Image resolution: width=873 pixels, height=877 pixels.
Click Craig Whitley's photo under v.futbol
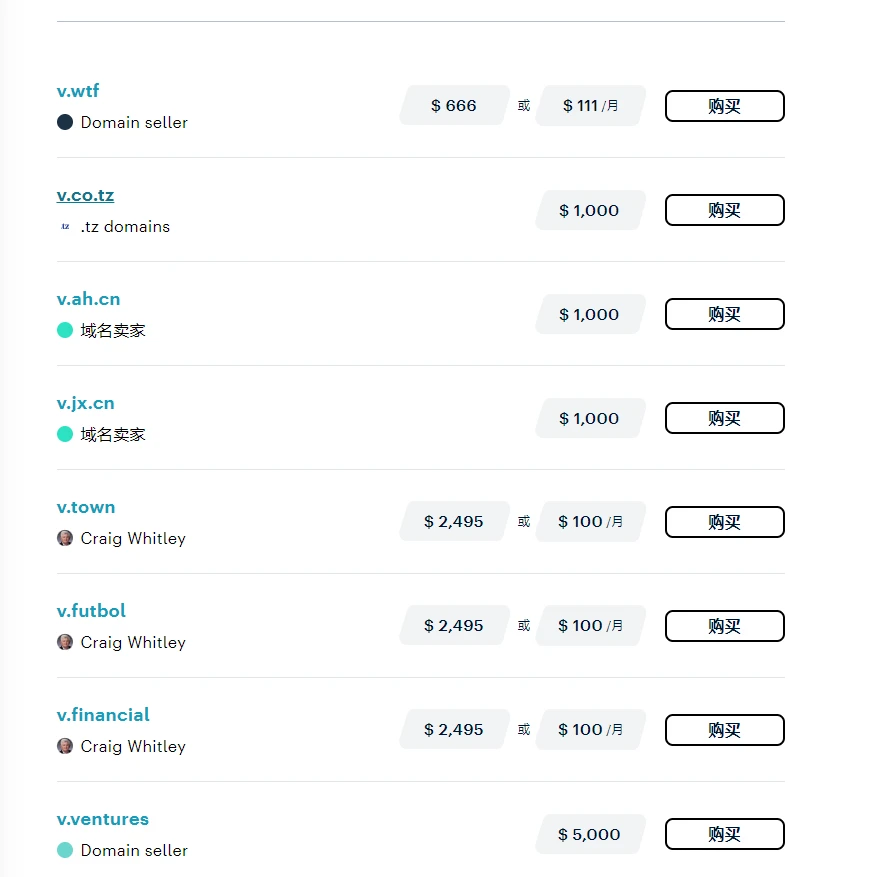tap(65, 642)
